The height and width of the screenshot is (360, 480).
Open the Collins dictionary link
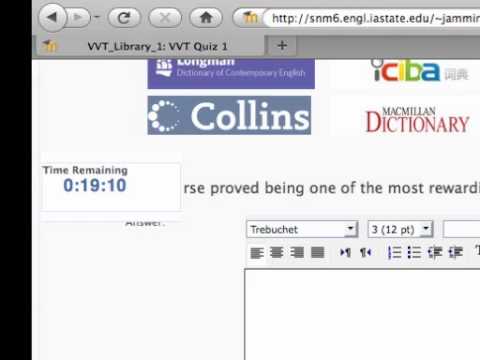(229, 115)
